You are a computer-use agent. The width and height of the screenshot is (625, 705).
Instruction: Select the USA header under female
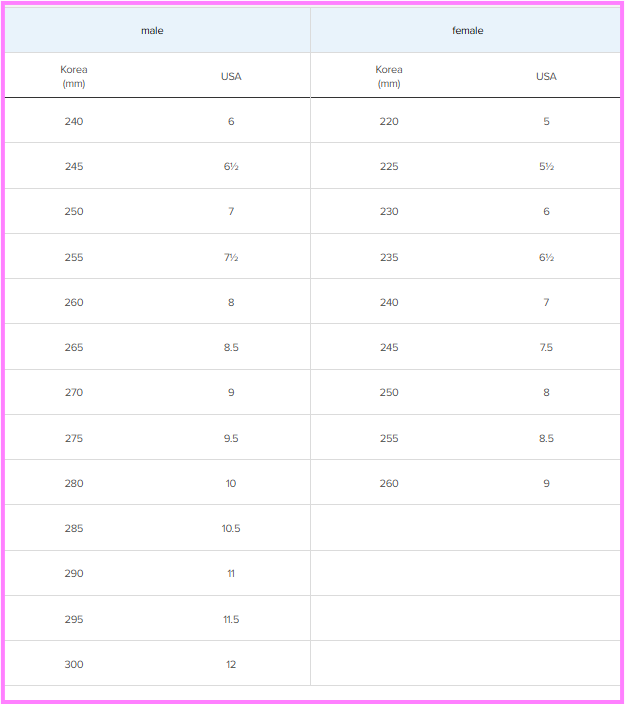(546, 76)
